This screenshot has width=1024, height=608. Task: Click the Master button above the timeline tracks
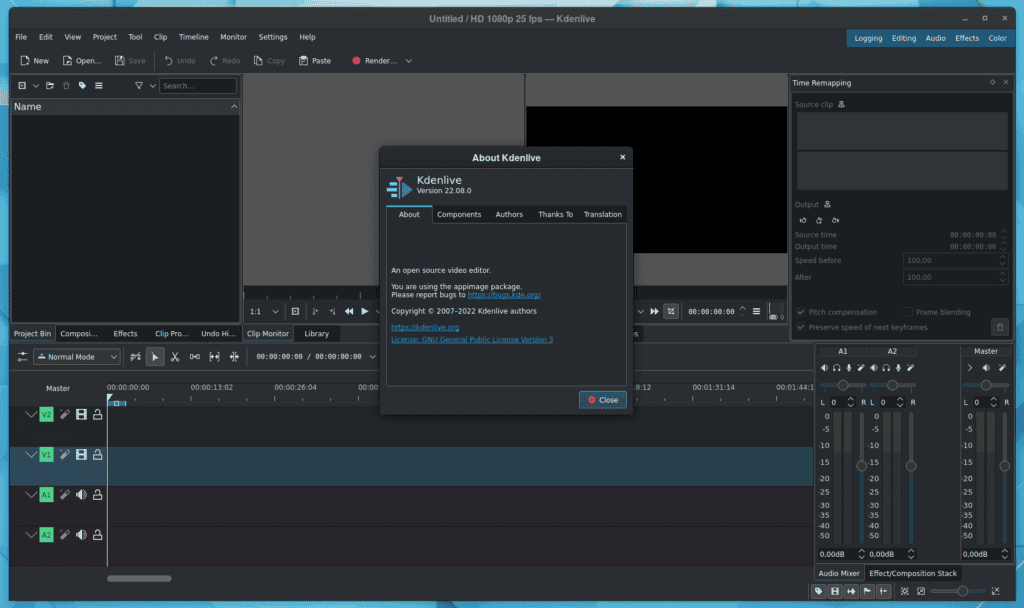57,388
